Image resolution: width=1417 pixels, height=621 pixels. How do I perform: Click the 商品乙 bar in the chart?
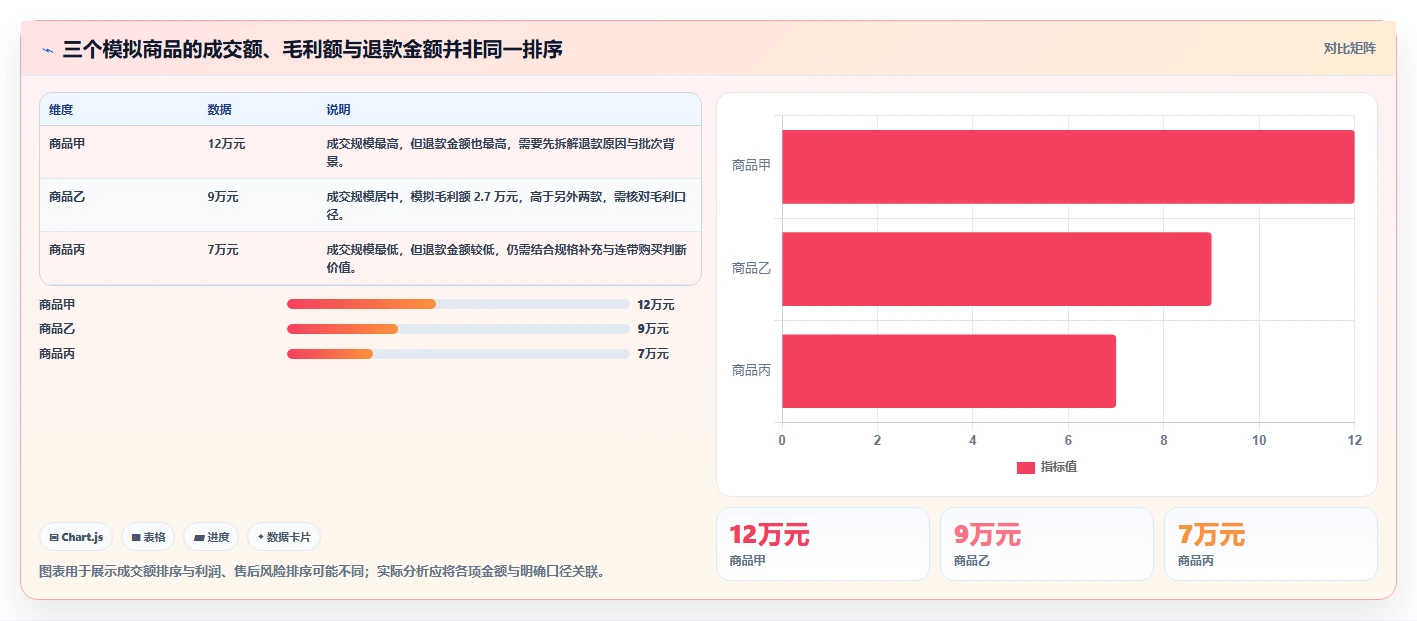coord(997,269)
